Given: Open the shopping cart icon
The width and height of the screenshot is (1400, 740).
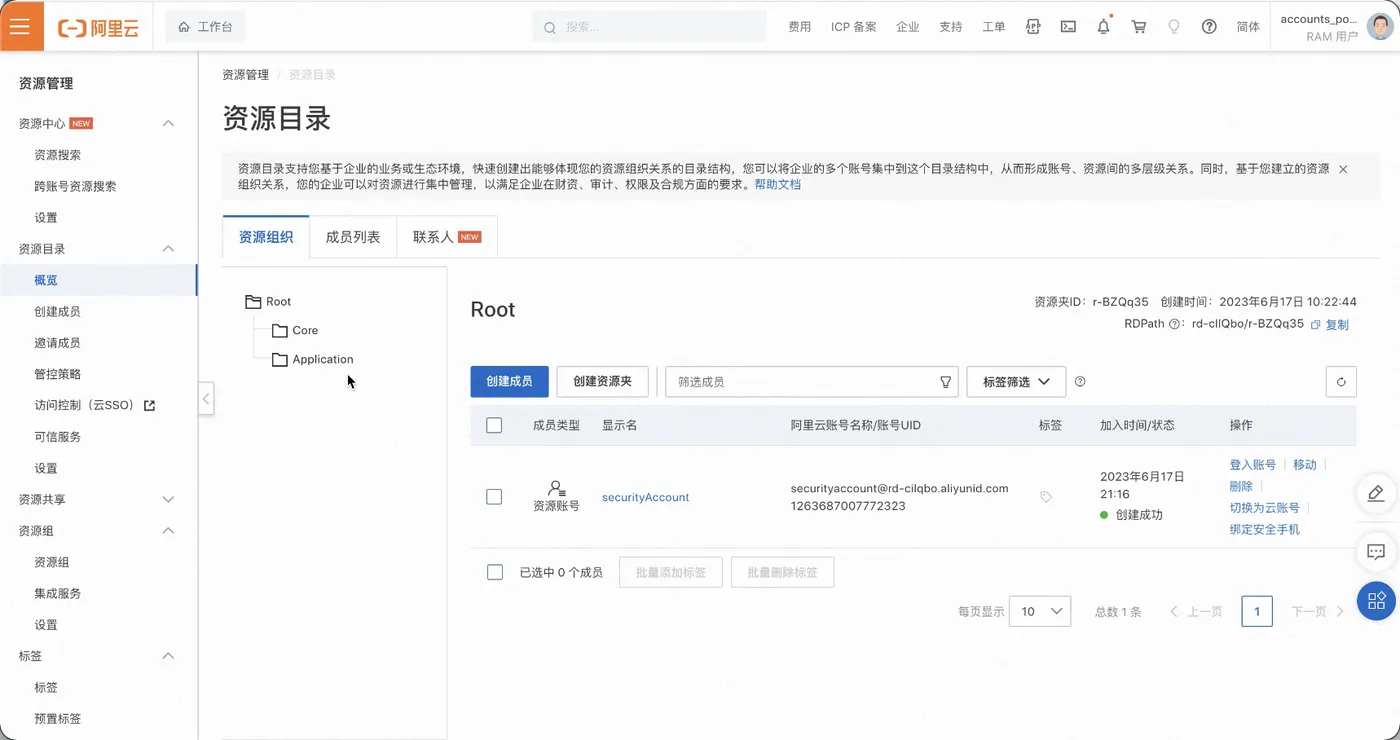Looking at the screenshot, I should (1138, 27).
